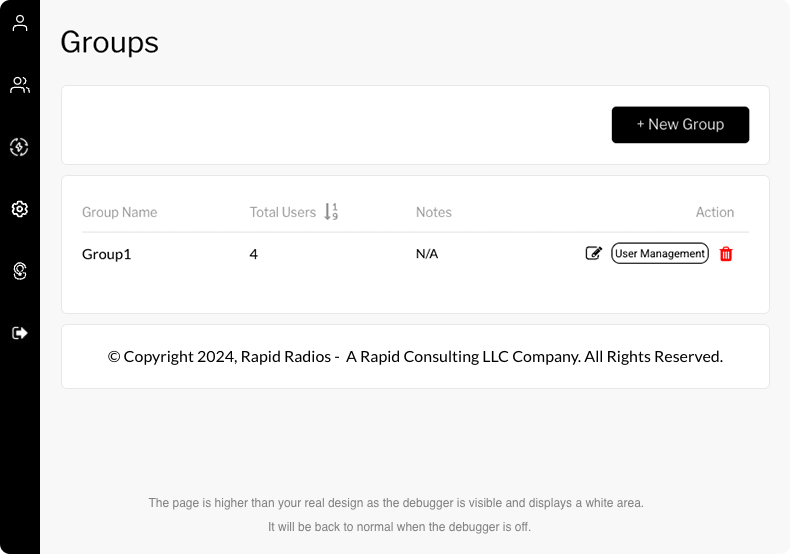Viewport: 790px width, 554px height.
Task: Open the settings gear in sidebar
Action: (20, 209)
